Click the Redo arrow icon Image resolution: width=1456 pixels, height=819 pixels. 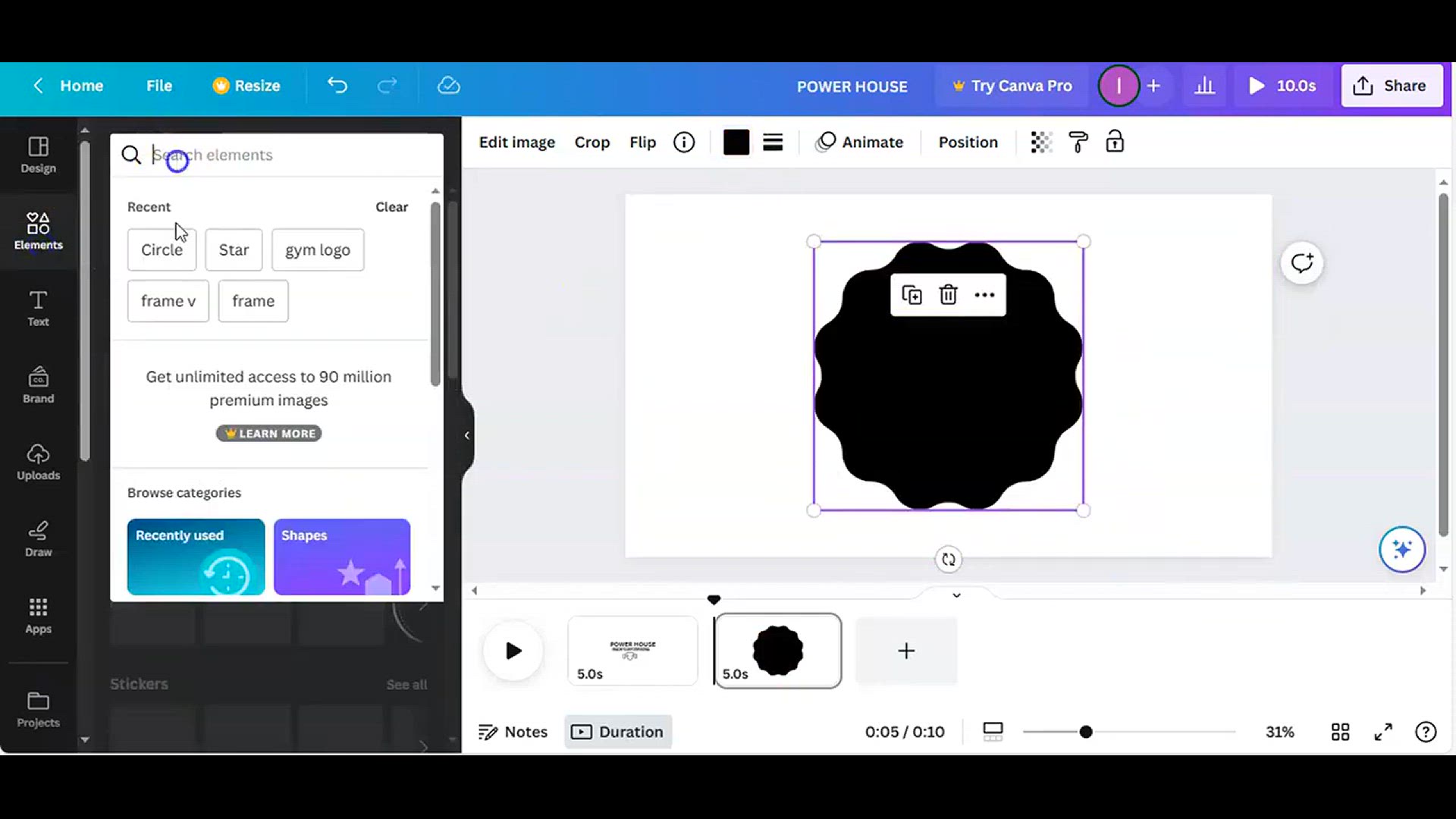pyautogui.click(x=388, y=86)
